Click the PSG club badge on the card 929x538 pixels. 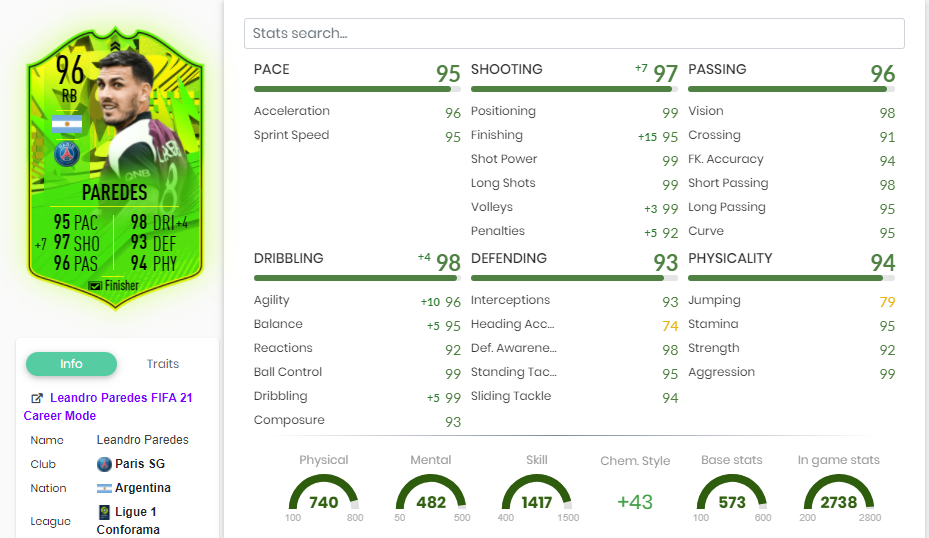click(x=68, y=154)
